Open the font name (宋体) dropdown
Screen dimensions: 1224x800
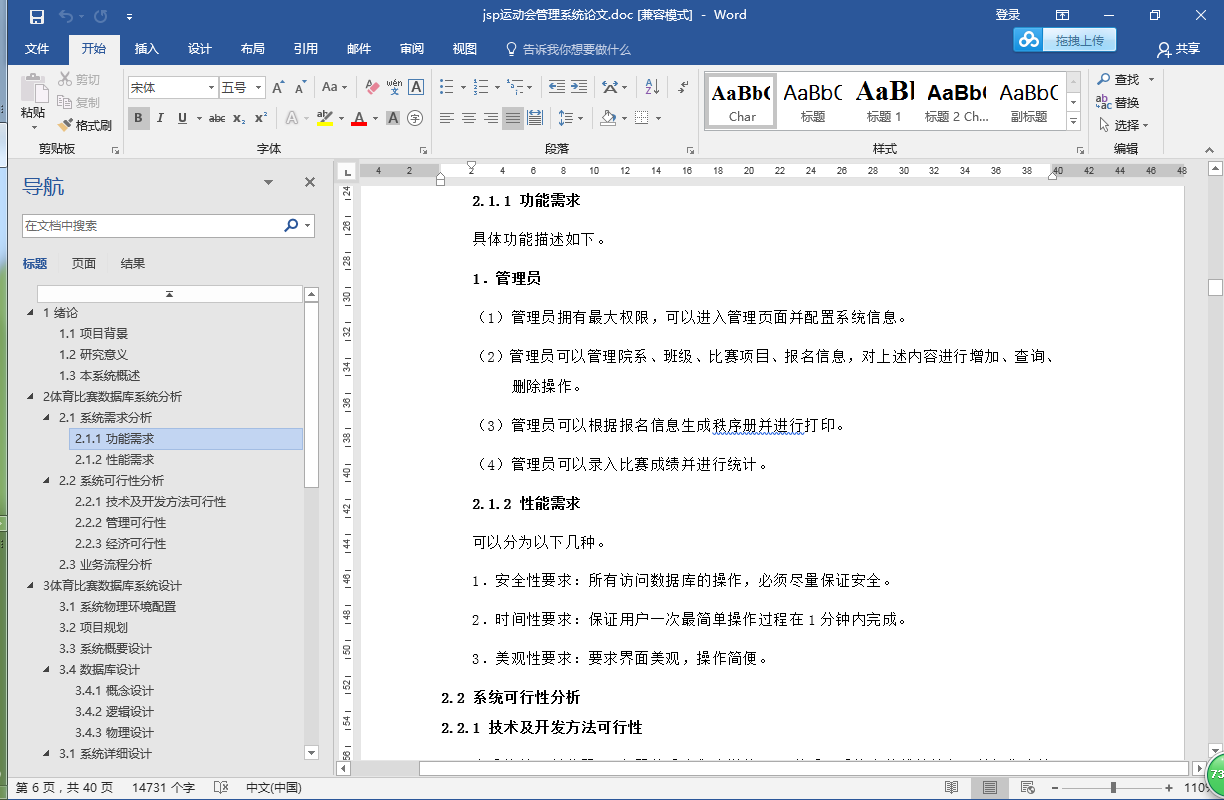pyautogui.click(x=211, y=88)
